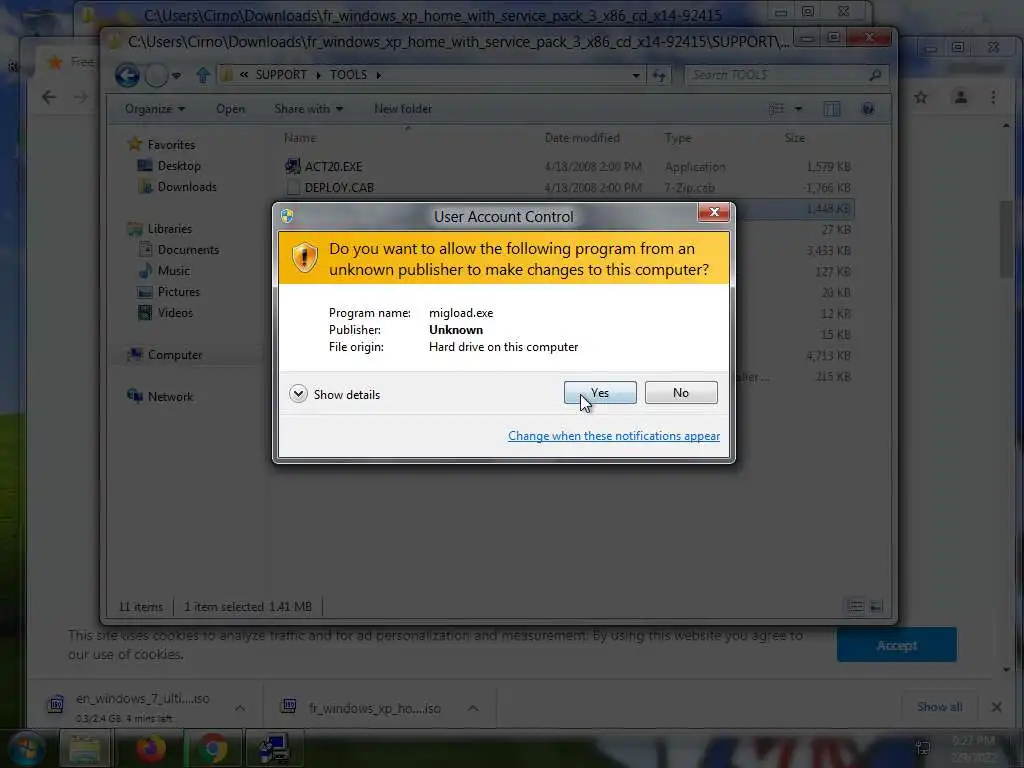This screenshot has width=1024, height=768.
Task: Click the up-folder arrow icon in Explorer
Action: [x=203, y=75]
